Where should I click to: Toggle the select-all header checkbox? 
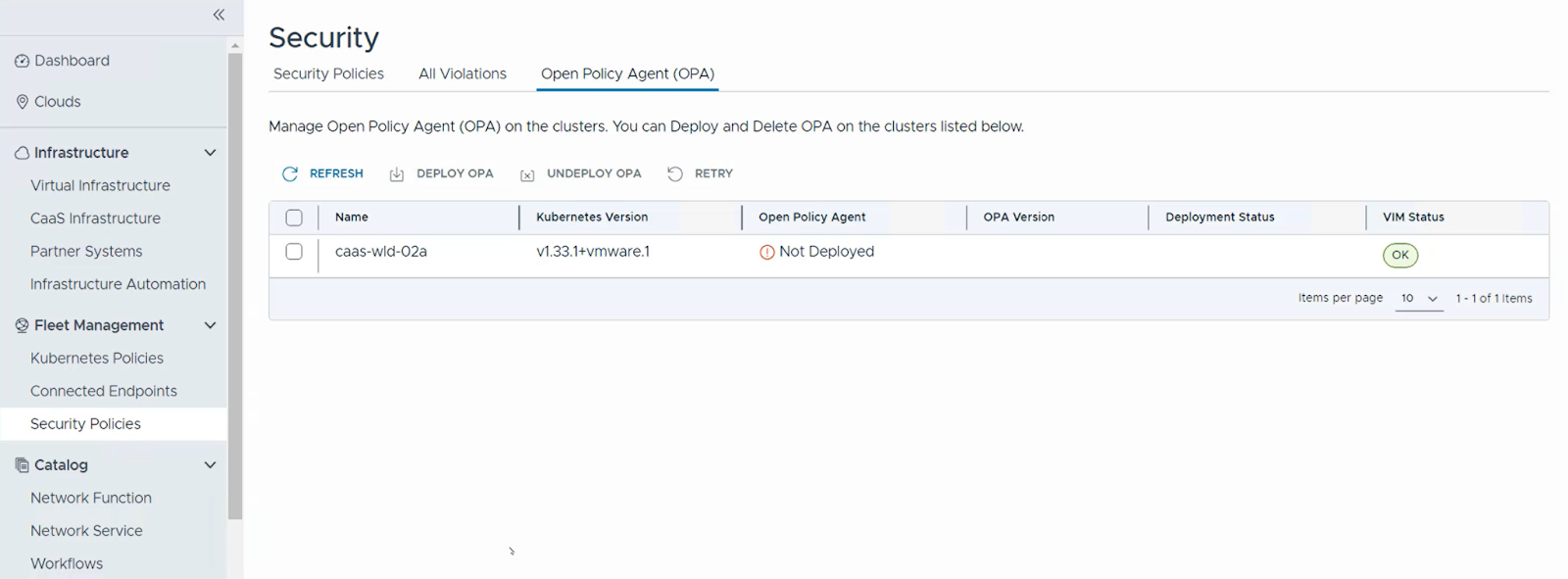pos(294,217)
